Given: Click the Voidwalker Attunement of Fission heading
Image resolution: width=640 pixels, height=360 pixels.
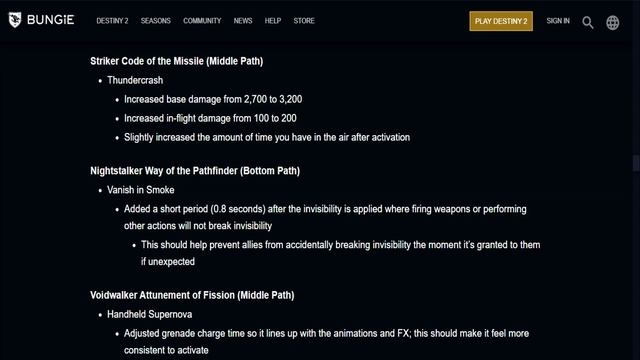Looking at the screenshot, I should 192,296.
